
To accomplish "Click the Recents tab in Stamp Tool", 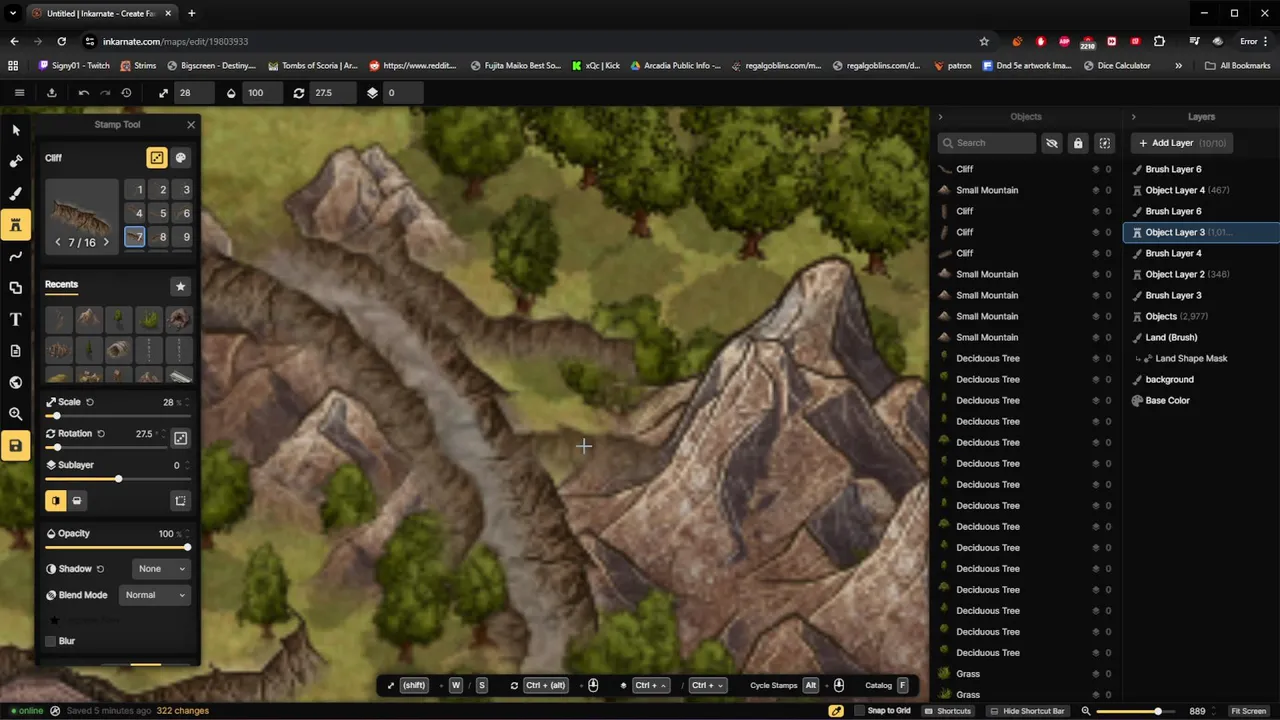I will (61, 285).
